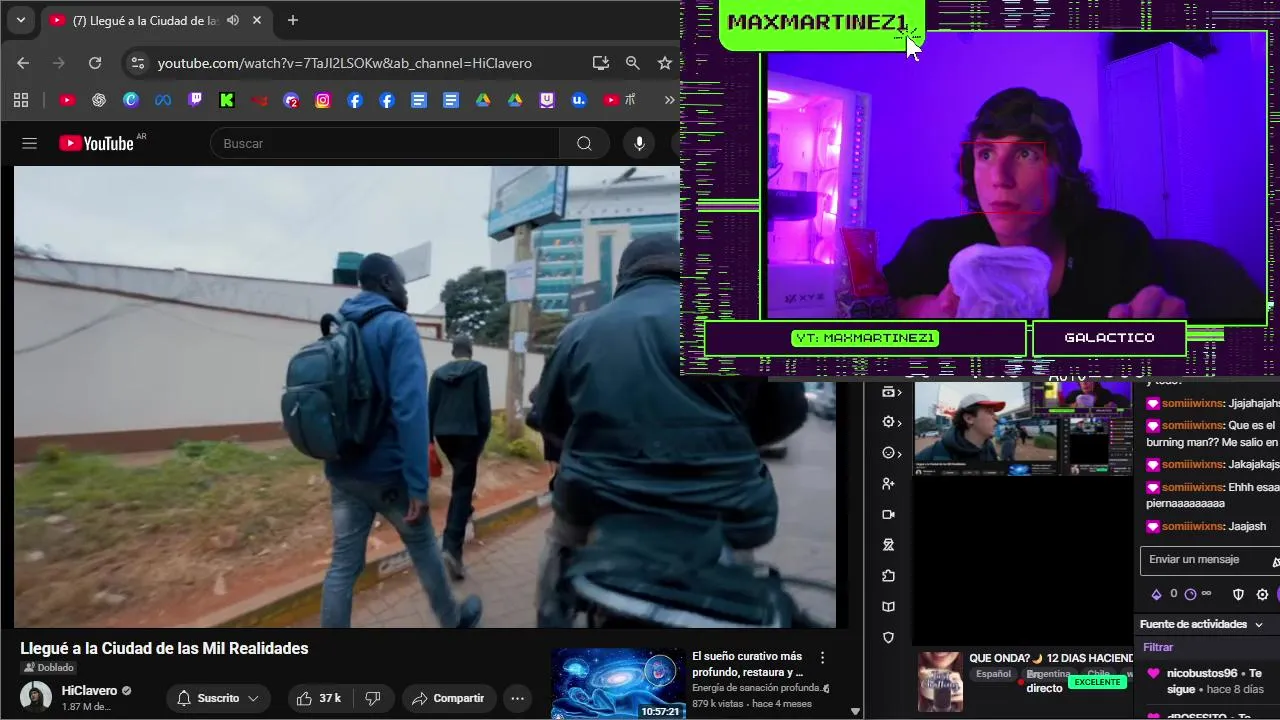Mute the YouTube tab audio icon
This screenshot has width=1280, height=720.
tap(233, 20)
